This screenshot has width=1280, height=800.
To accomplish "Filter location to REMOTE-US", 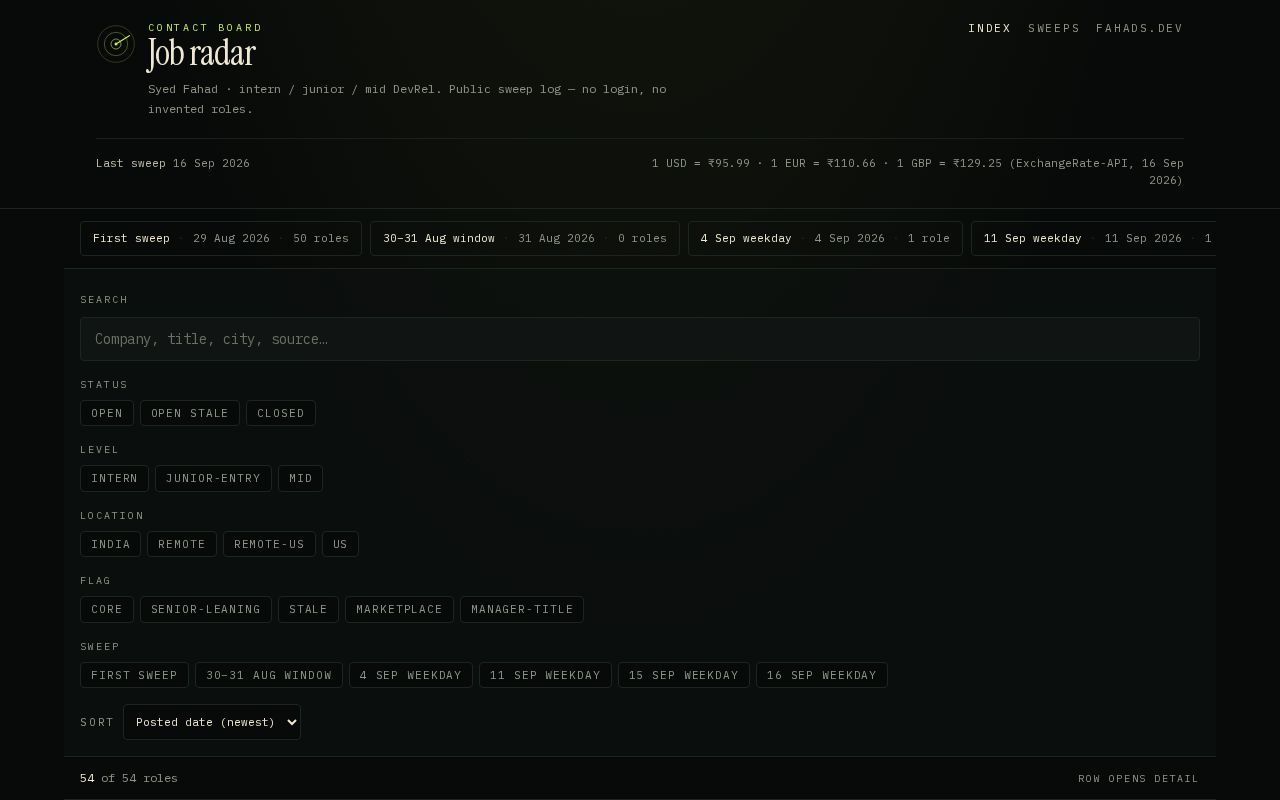I will pos(269,544).
